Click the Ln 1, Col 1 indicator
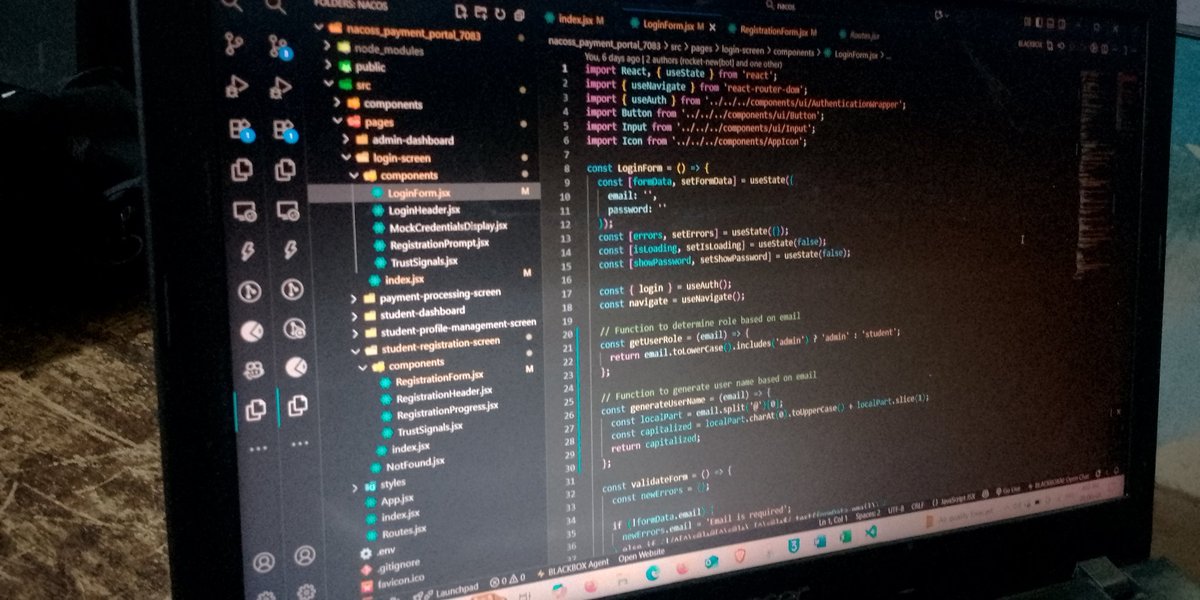Screen dimensions: 1200x600 (x=832, y=522)
